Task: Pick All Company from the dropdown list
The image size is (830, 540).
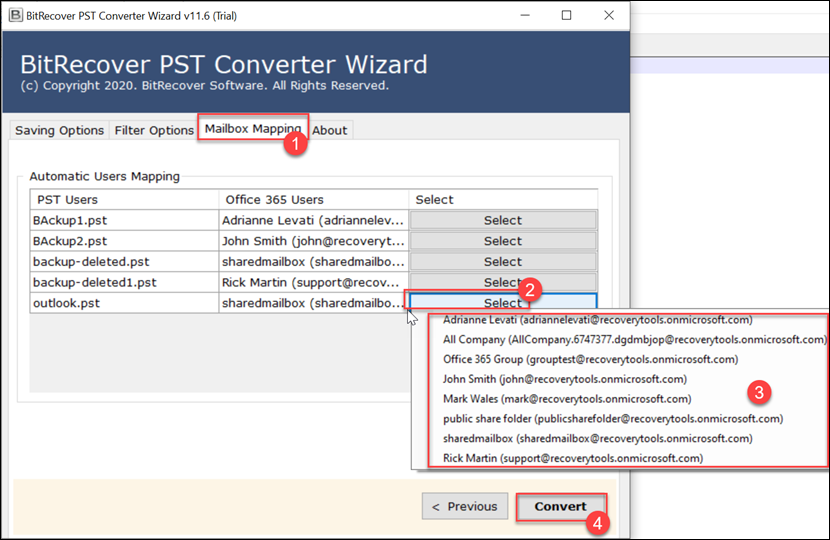Action: point(634,340)
